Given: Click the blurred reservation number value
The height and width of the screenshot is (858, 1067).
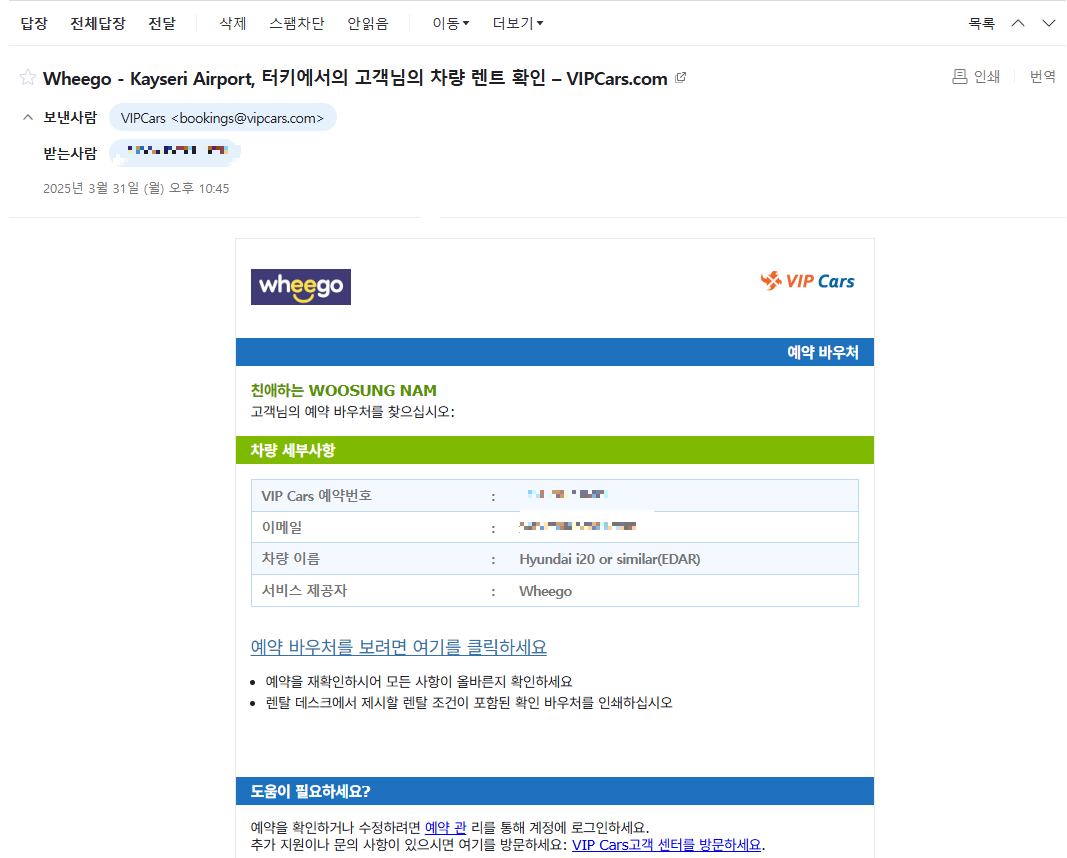Looking at the screenshot, I should click(568, 494).
